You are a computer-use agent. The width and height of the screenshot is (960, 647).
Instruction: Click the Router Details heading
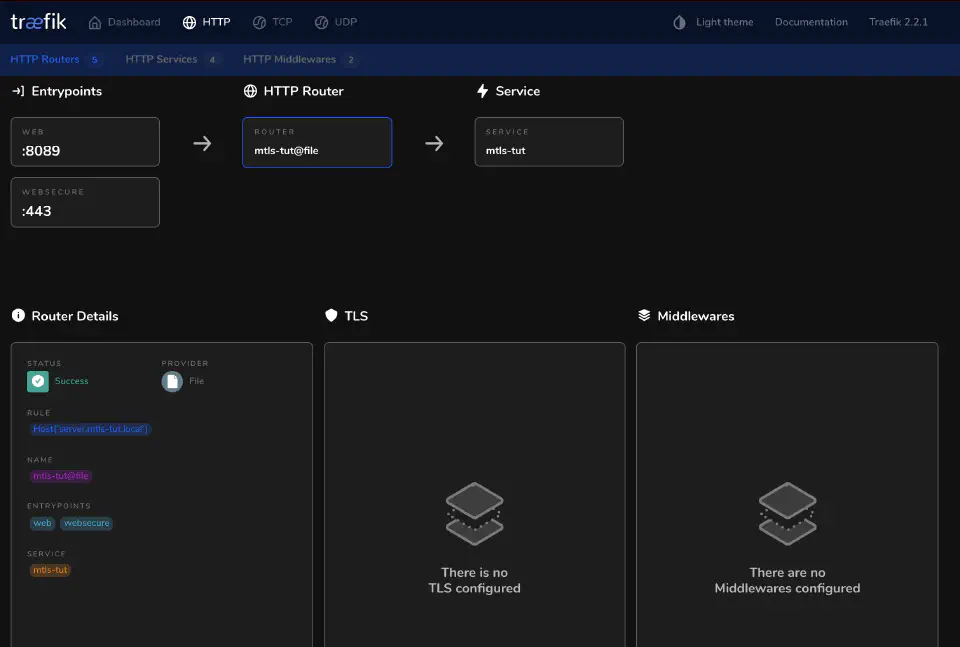pyautogui.click(x=75, y=316)
